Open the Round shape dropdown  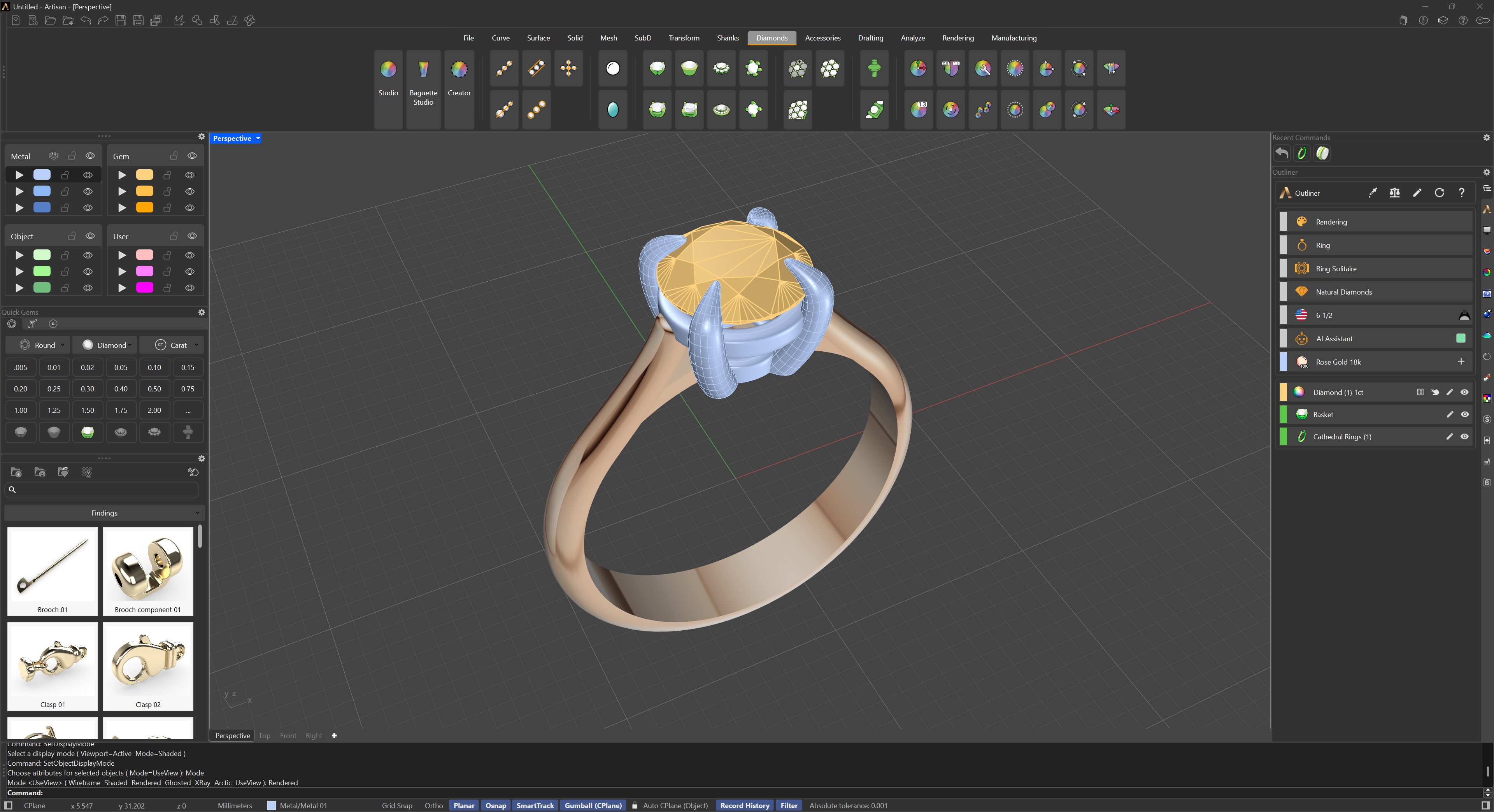pyautogui.click(x=38, y=345)
